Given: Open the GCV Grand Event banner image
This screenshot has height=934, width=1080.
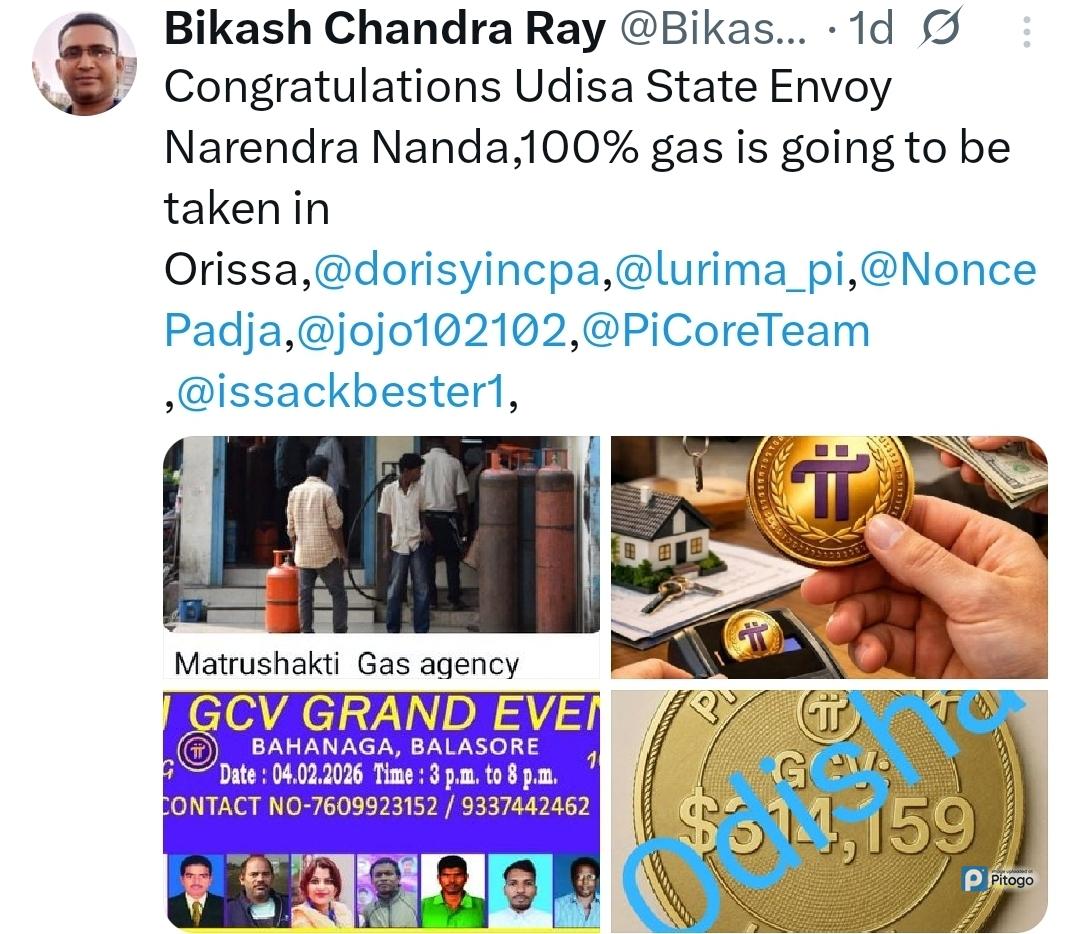Looking at the screenshot, I should (382, 811).
